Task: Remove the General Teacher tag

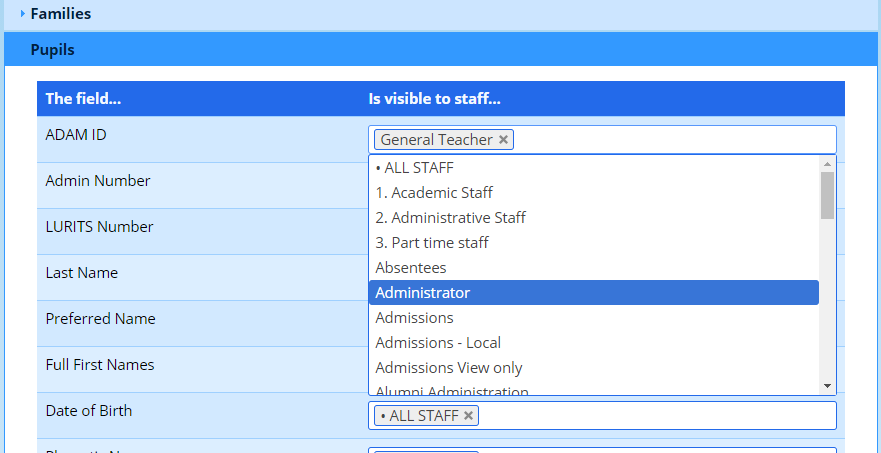Action: coord(503,140)
